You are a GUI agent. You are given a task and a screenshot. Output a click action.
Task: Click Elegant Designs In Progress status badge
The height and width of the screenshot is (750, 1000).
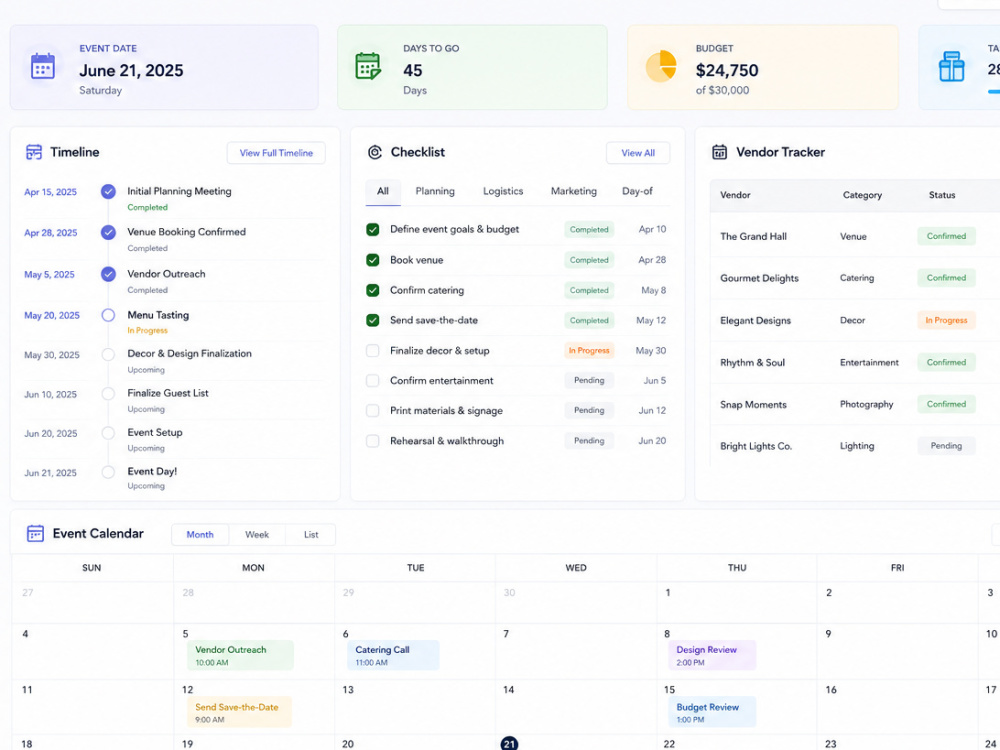(946, 320)
